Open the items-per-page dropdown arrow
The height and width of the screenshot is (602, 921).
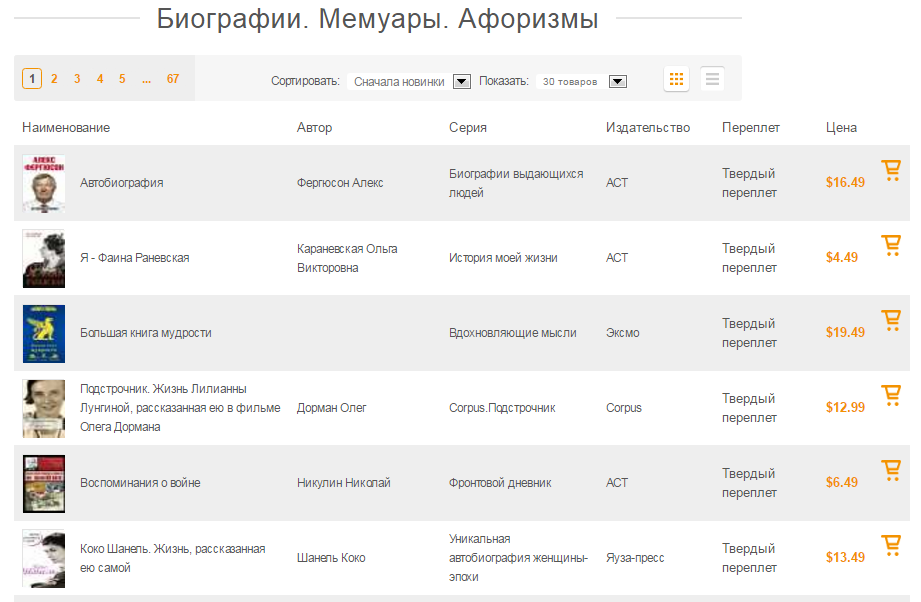[x=617, y=82]
